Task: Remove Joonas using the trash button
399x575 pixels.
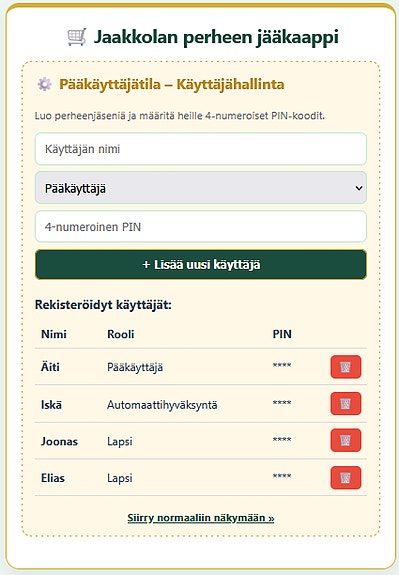Action: tap(345, 440)
